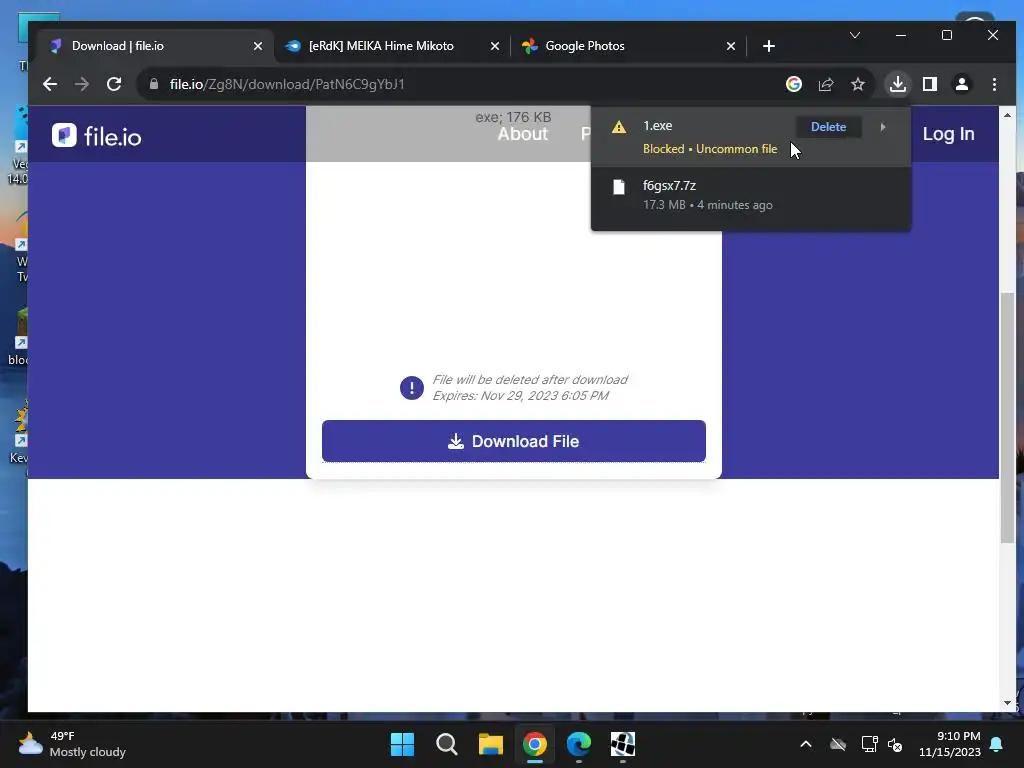Open Chrome three-dot menu

tap(994, 84)
